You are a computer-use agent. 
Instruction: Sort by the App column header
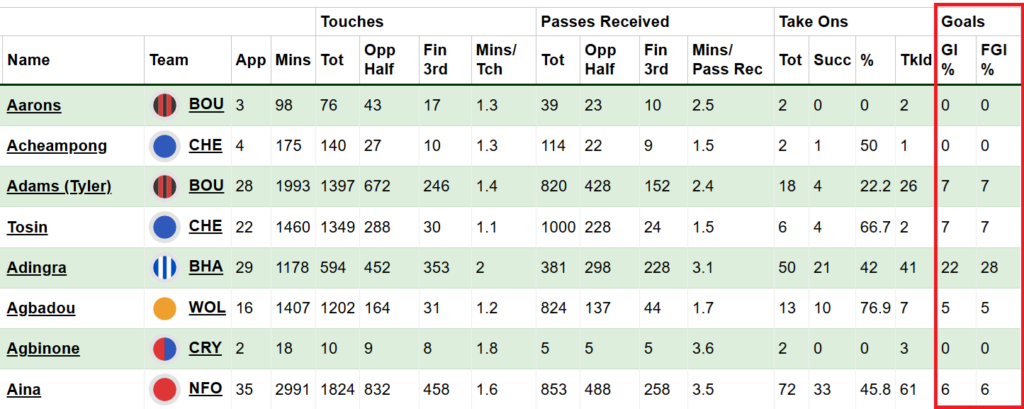249,60
